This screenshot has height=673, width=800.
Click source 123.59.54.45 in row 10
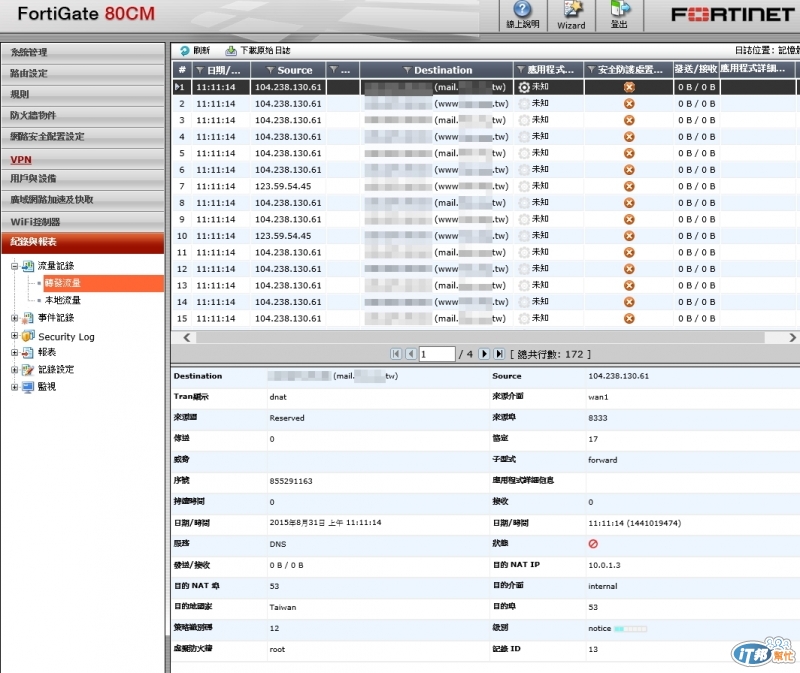coord(283,236)
